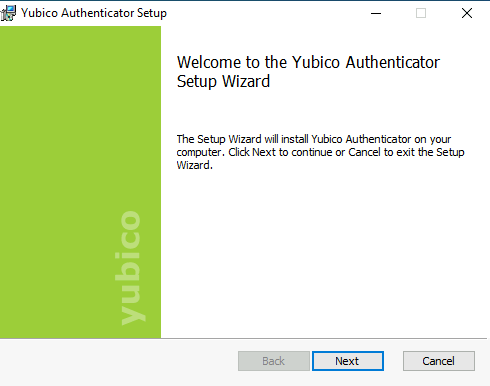The width and height of the screenshot is (490, 386).
Task: Click the vertical yubico logo on the banner
Action: click(x=130, y=268)
